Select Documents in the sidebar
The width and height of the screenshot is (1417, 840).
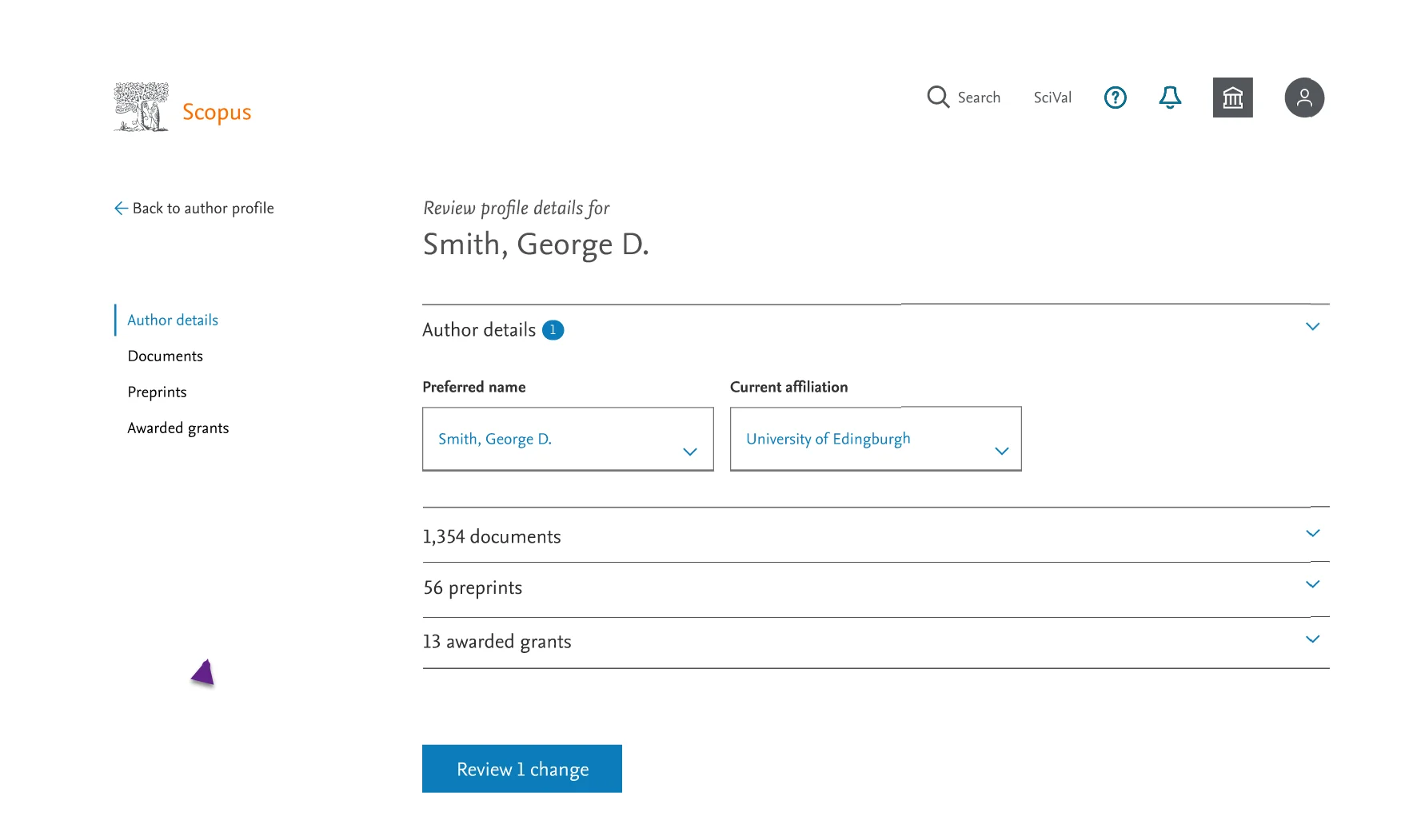[165, 356]
